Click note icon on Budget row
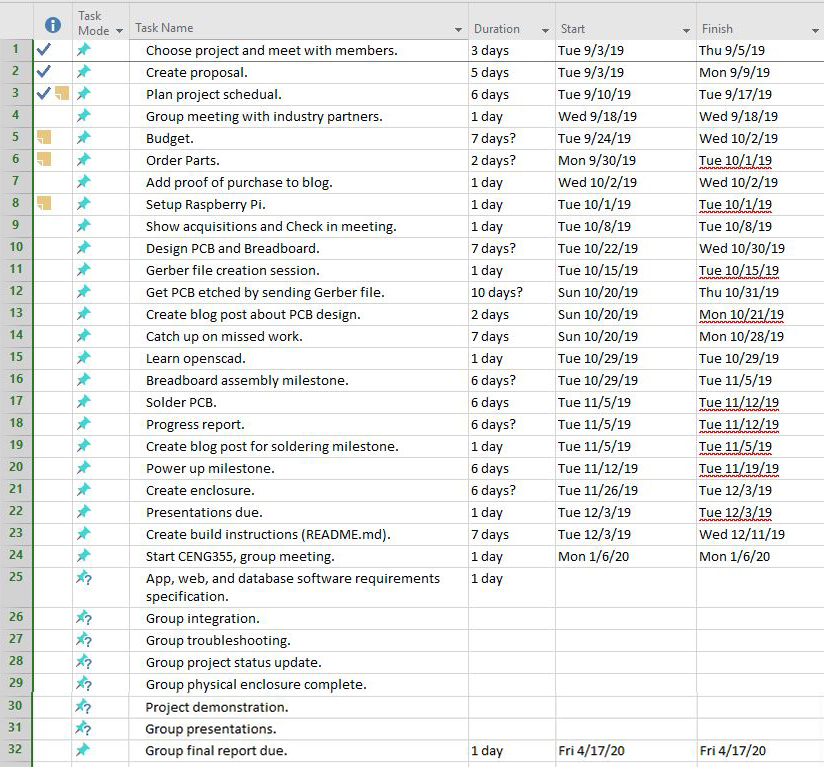The height and width of the screenshot is (767, 824). (44, 138)
